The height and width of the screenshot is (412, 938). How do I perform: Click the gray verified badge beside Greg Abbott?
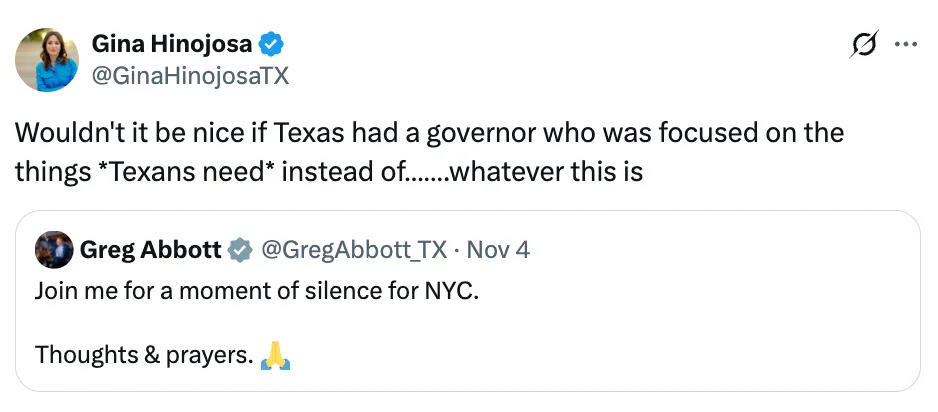241,250
